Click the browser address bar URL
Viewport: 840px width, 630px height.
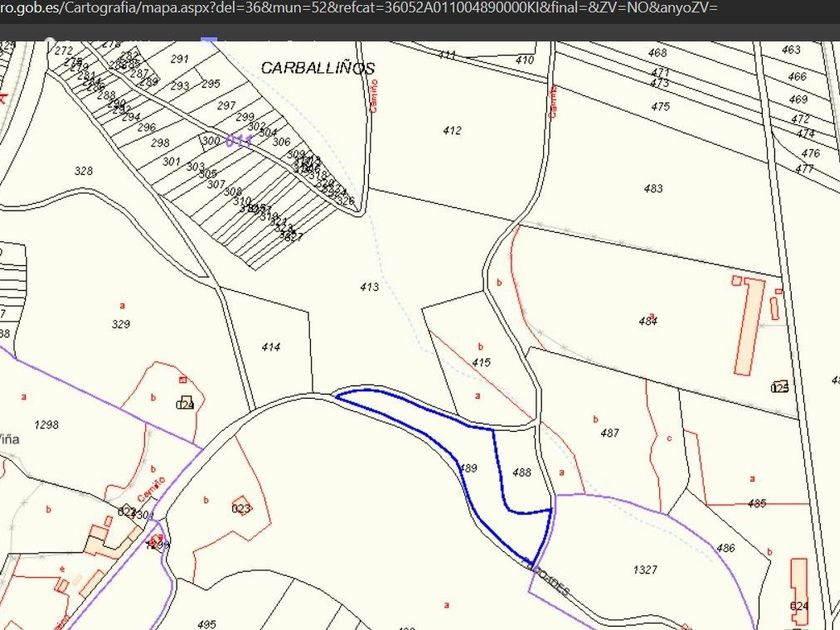(358, 8)
